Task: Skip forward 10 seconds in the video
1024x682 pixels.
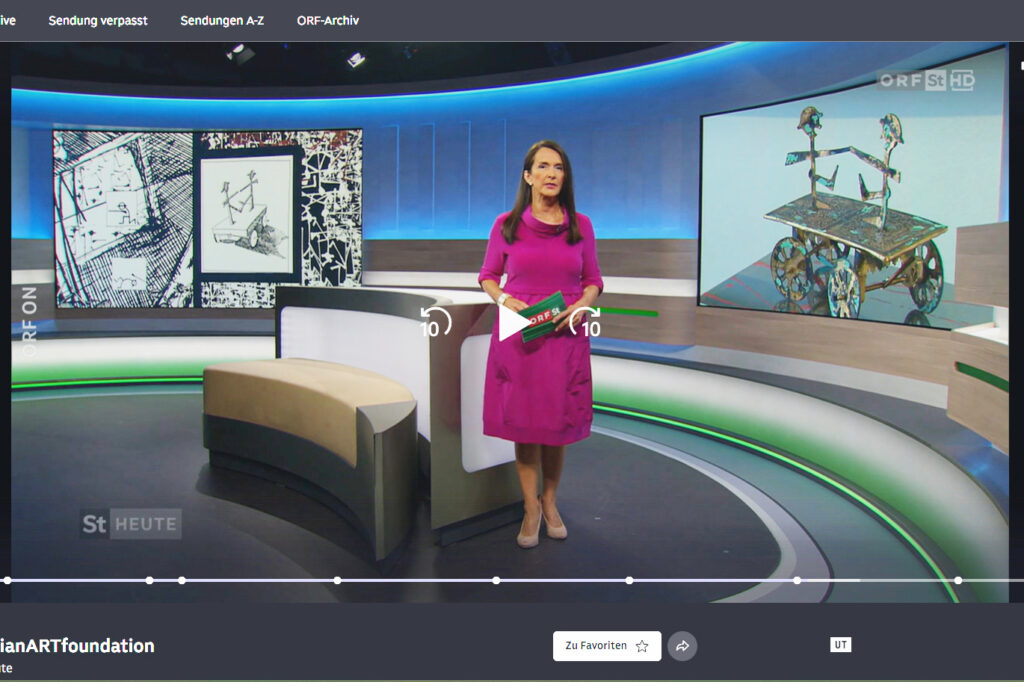Action: click(585, 323)
